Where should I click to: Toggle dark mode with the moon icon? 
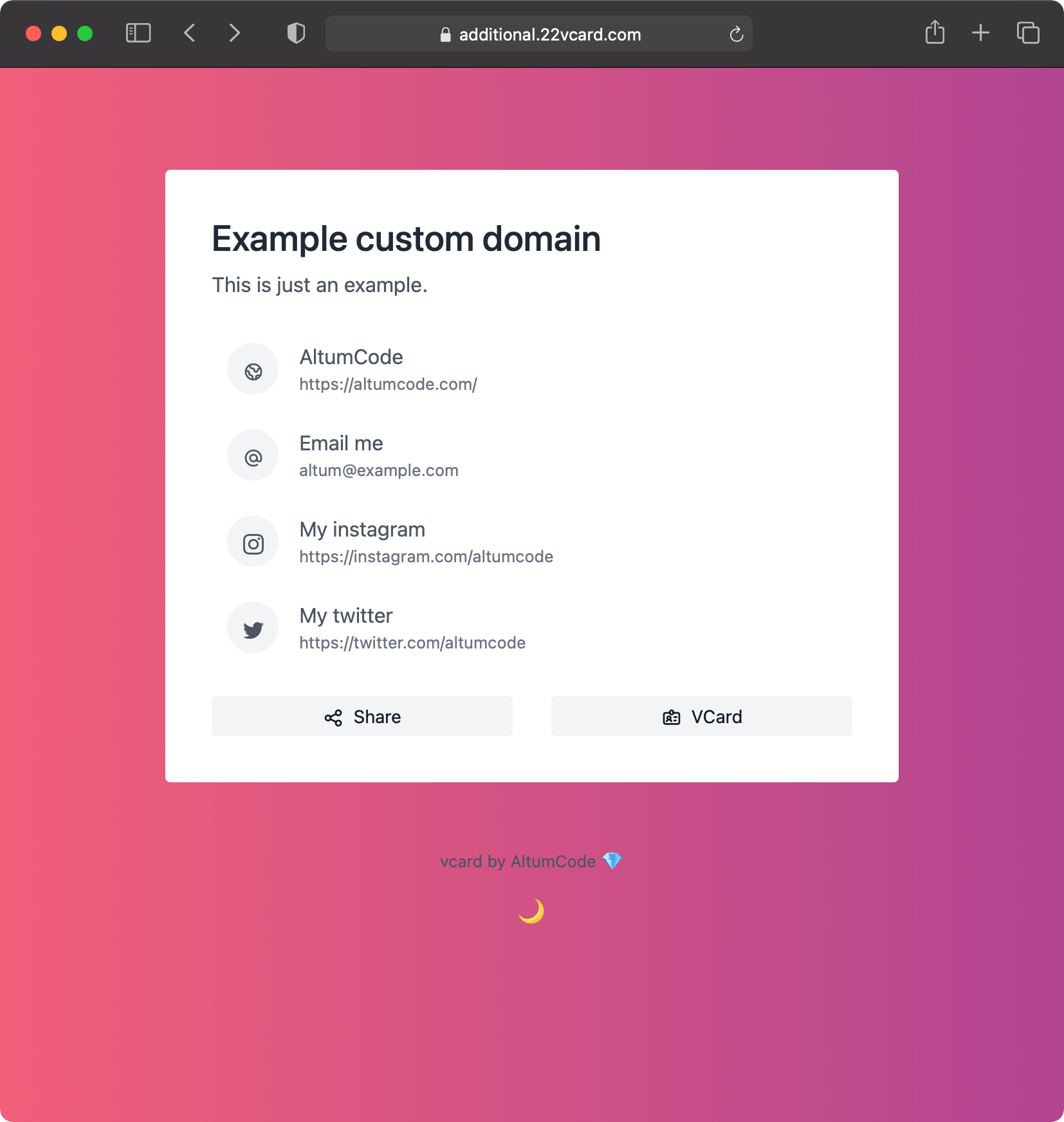pyautogui.click(x=531, y=911)
